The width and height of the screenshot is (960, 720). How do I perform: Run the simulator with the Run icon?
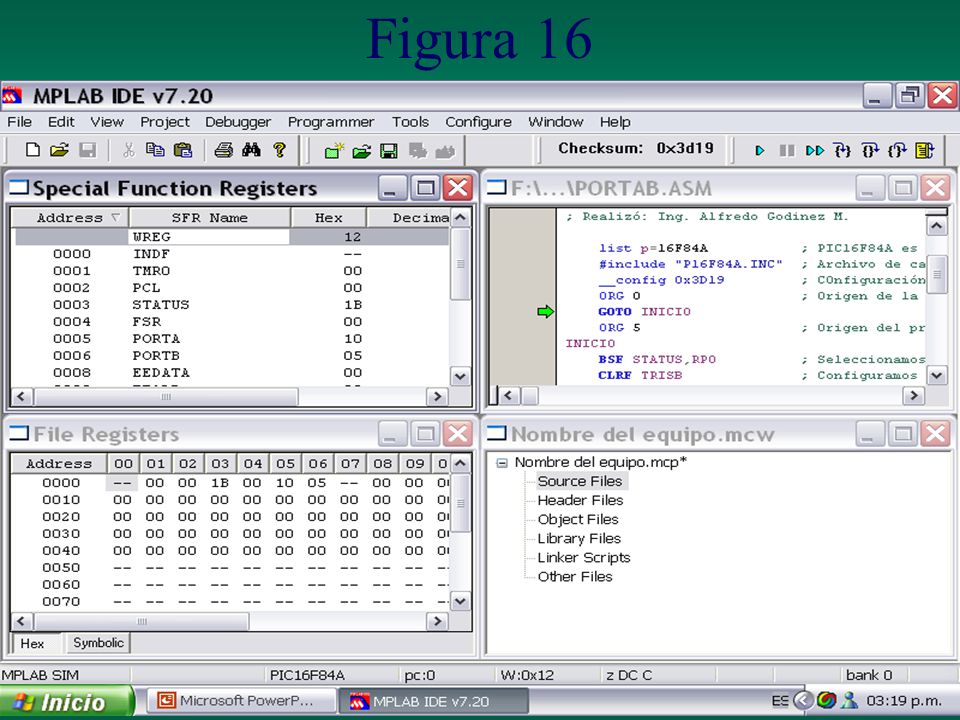click(x=760, y=151)
